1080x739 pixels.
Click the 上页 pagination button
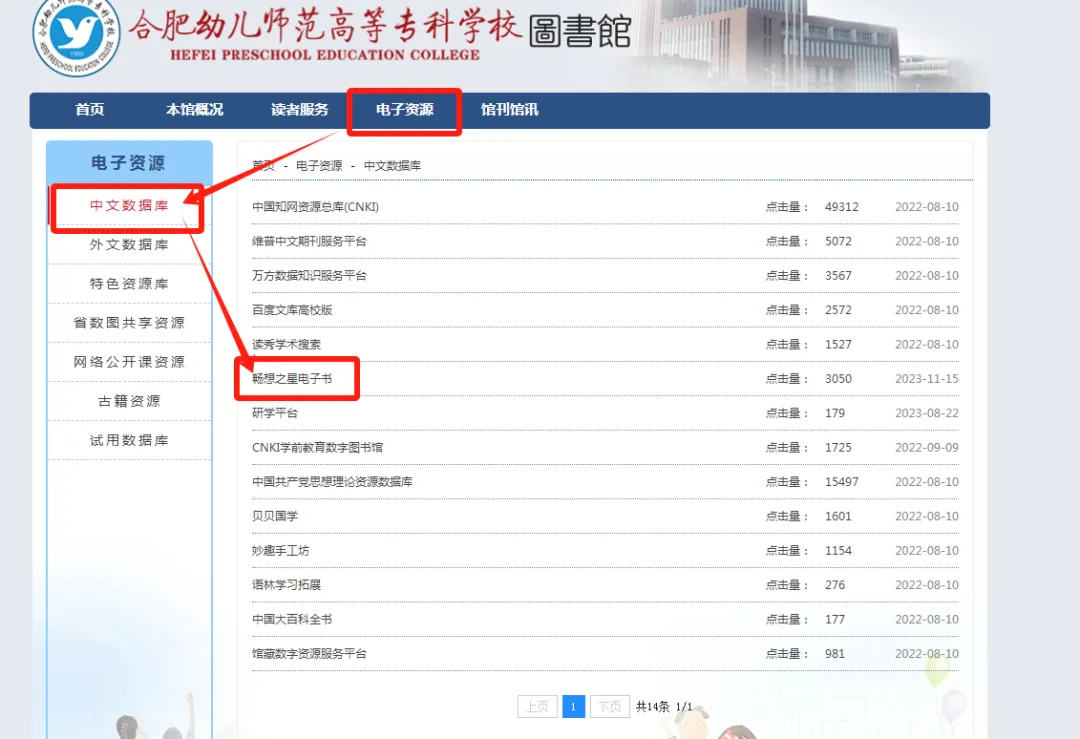[x=537, y=707]
